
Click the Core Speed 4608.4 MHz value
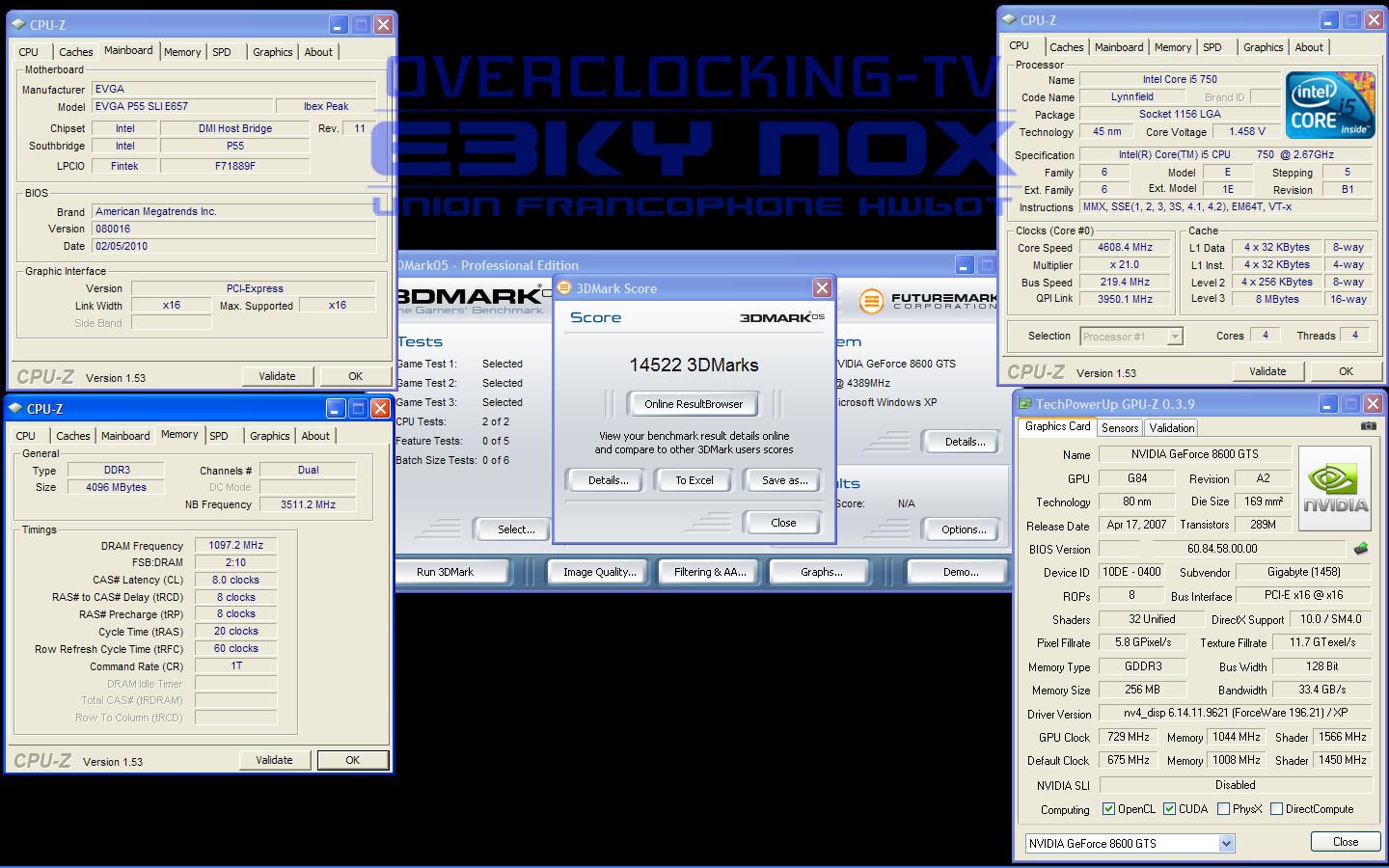click(x=1125, y=248)
